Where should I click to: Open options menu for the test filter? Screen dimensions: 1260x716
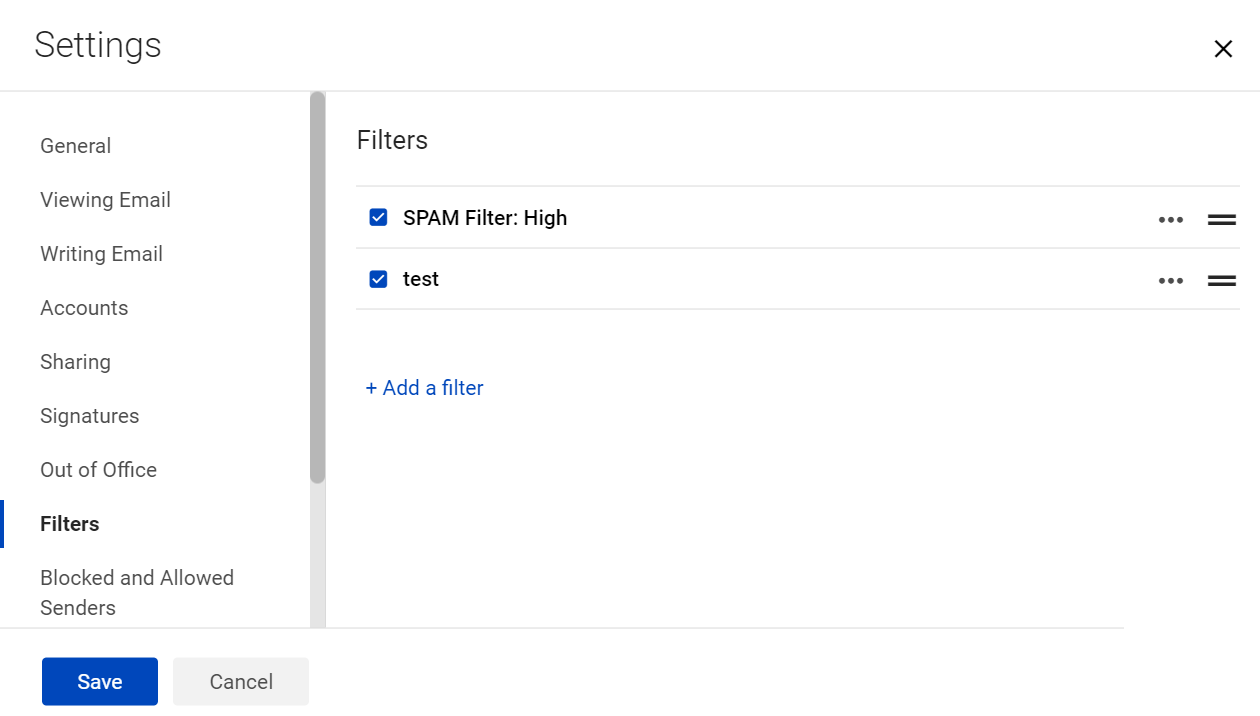[x=1170, y=280]
